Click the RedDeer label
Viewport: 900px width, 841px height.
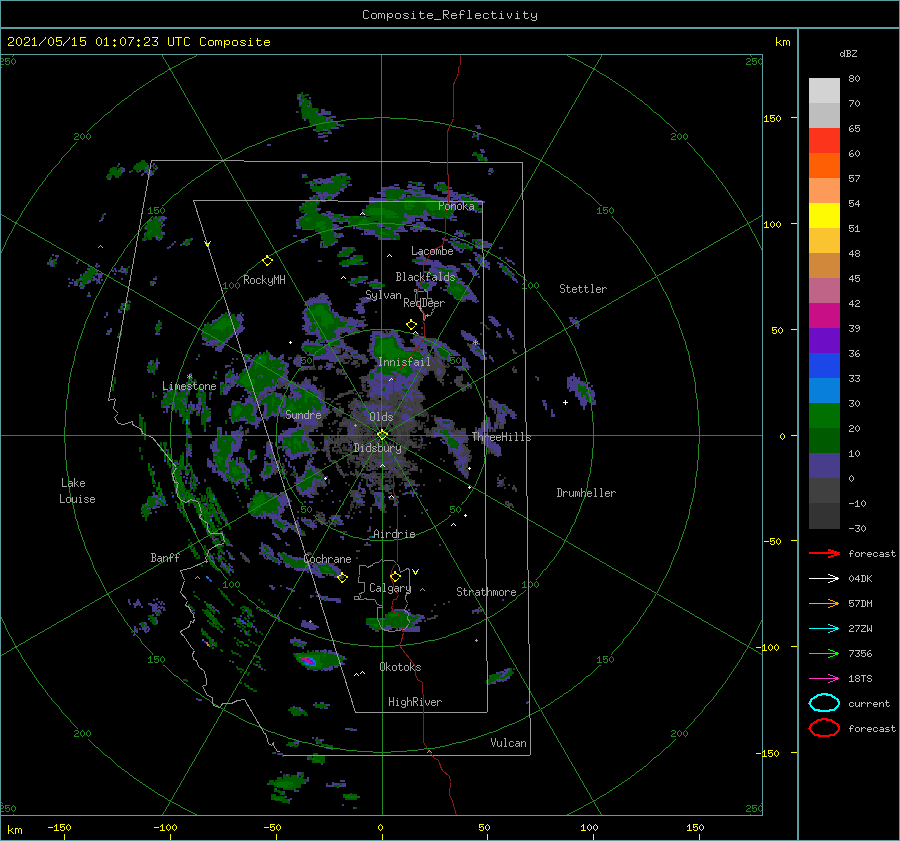tap(424, 303)
